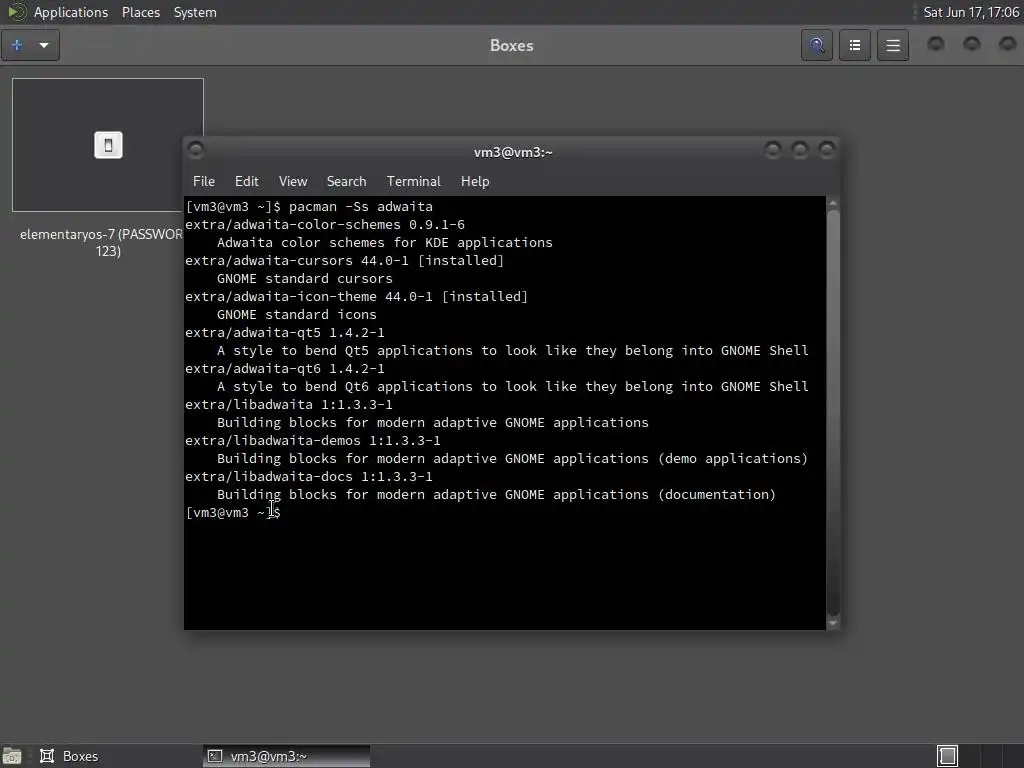This screenshot has width=1024, height=768.
Task: Open the elementaryos-7 box thumbnail
Action: click(x=108, y=145)
